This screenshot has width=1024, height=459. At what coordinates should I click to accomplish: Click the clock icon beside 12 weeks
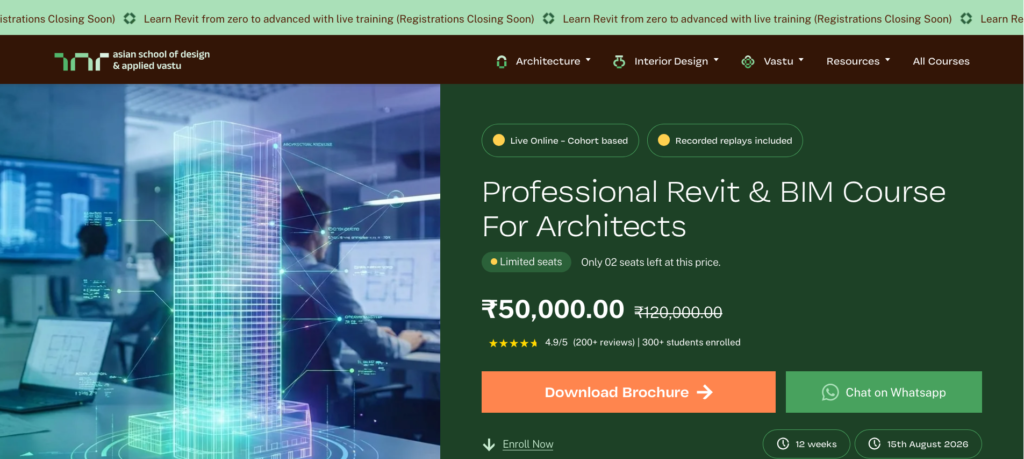click(x=782, y=444)
